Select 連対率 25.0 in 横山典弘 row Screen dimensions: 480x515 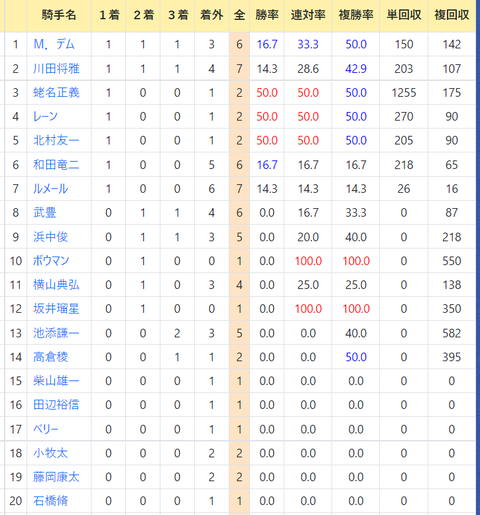308,285
